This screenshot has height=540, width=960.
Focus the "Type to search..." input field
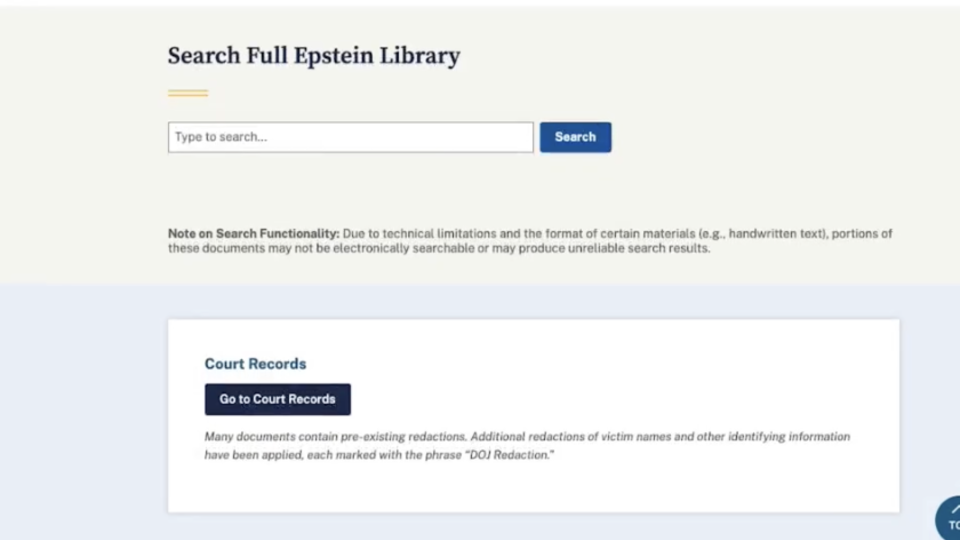350,137
